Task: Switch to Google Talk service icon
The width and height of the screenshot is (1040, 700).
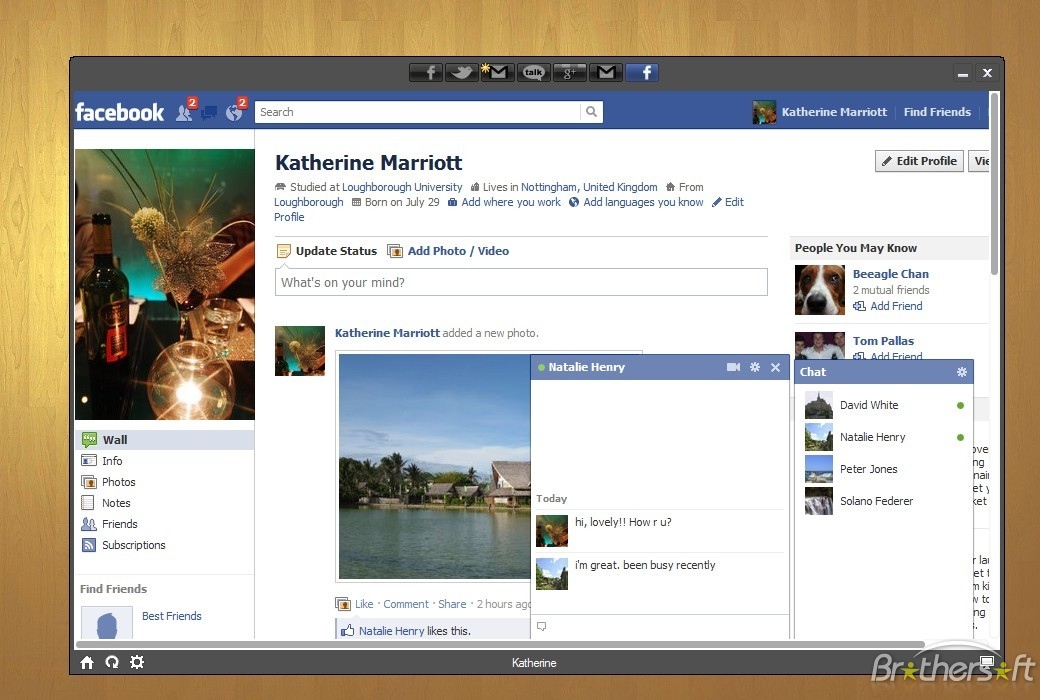Action: (x=534, y=72)
